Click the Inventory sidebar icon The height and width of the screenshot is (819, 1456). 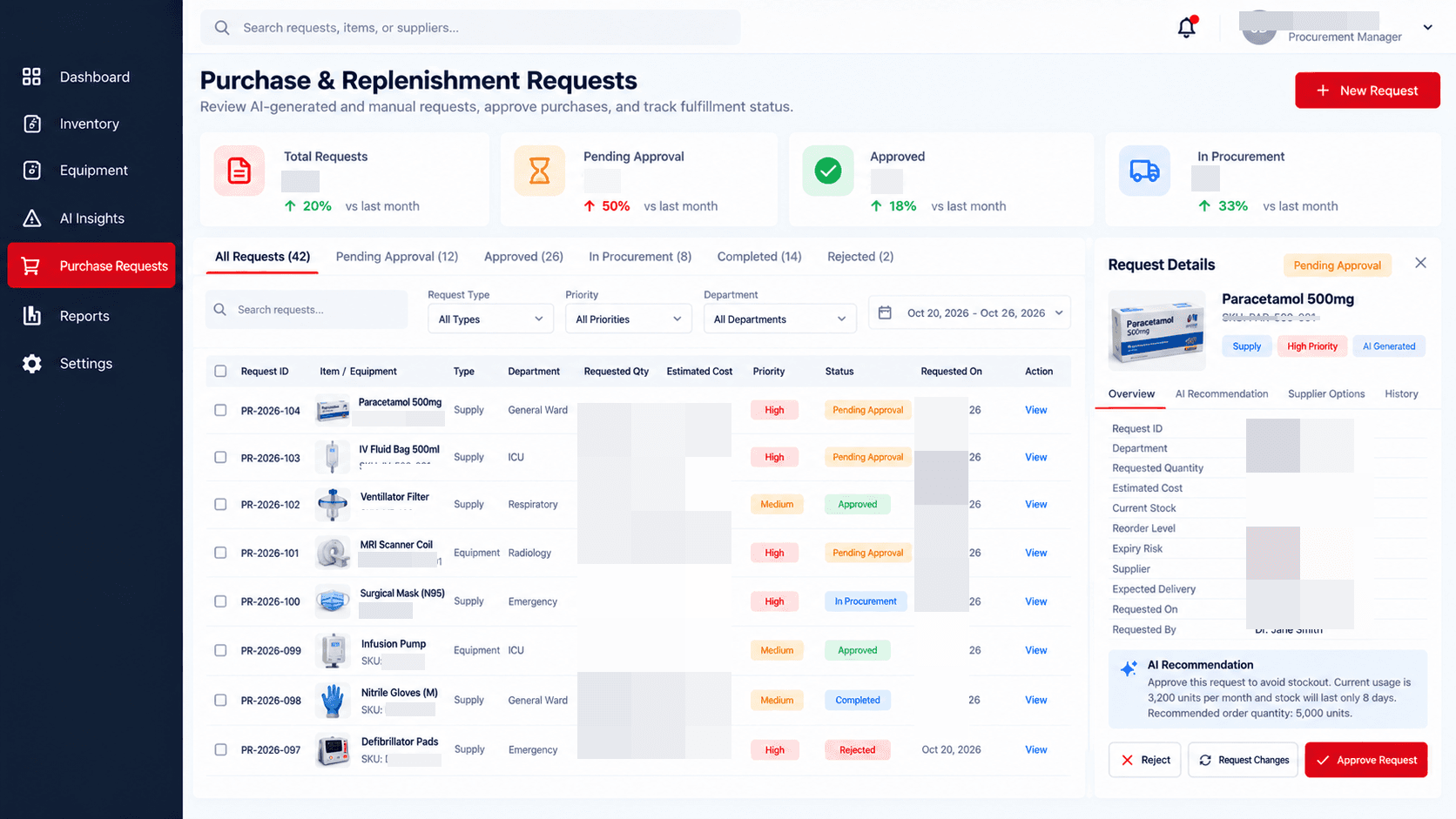[x=32, y=124]
